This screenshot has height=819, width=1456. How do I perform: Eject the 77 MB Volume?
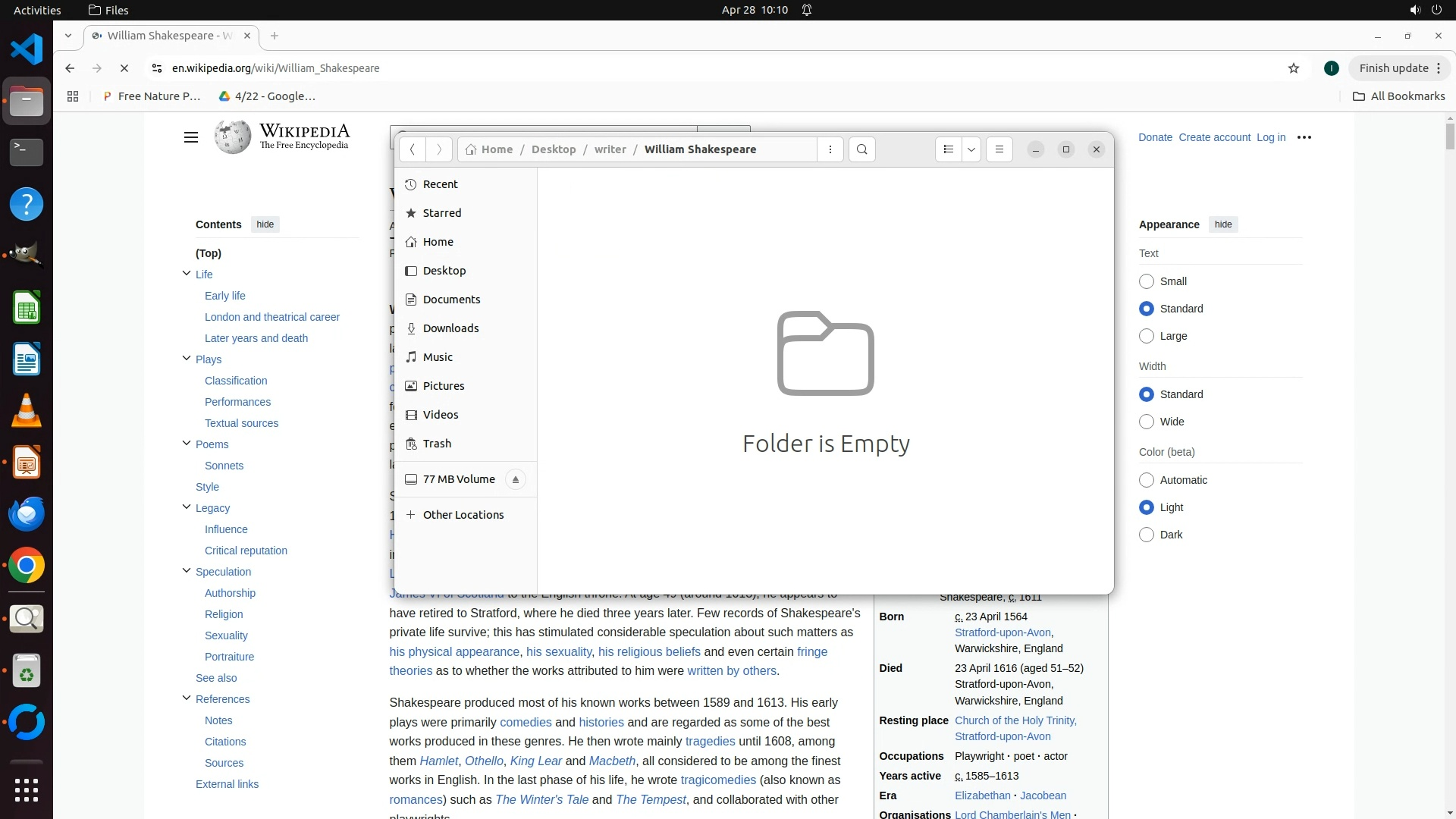[516, 479]
